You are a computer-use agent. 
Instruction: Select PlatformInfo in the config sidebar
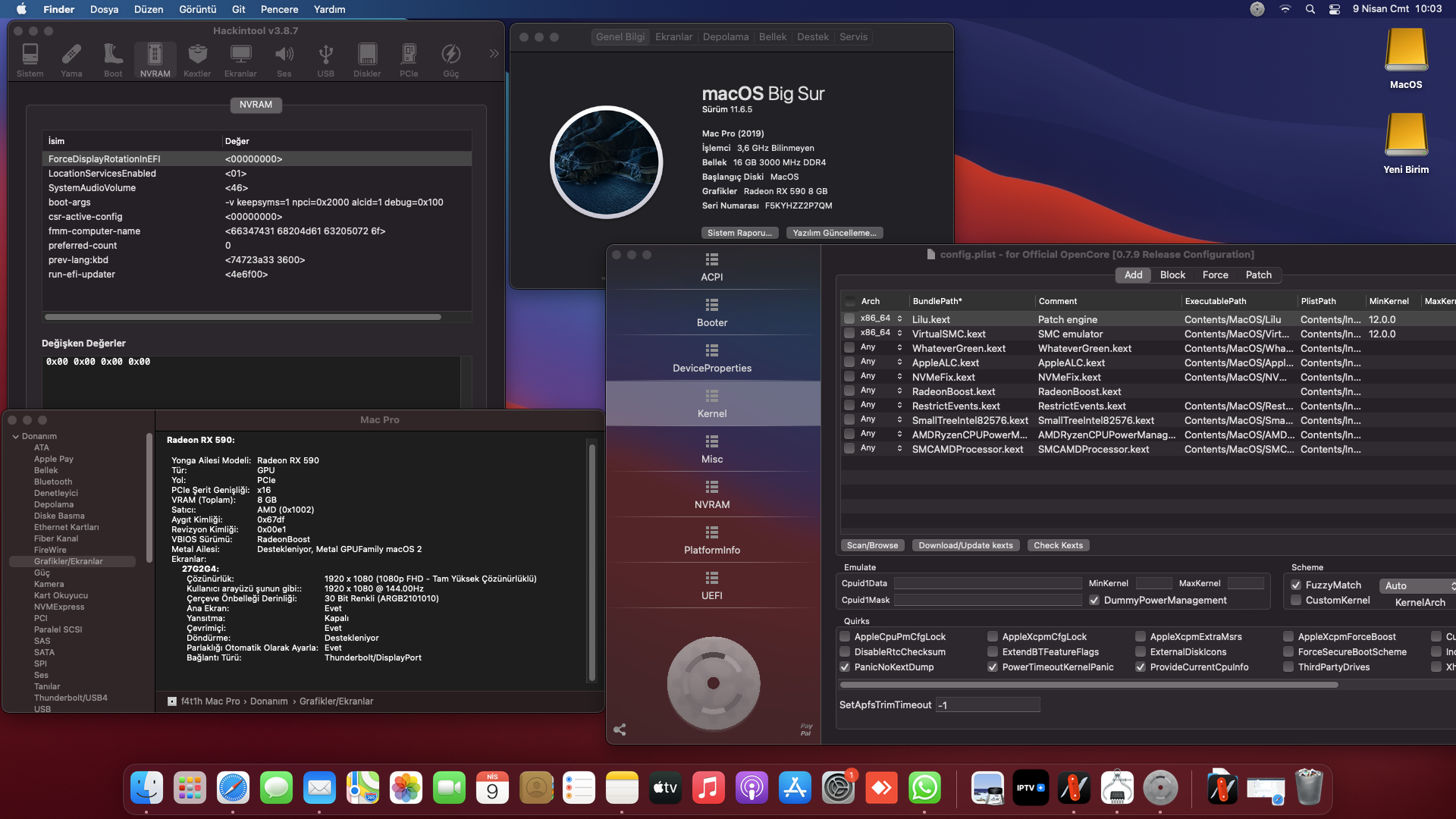tap(711, 540)
